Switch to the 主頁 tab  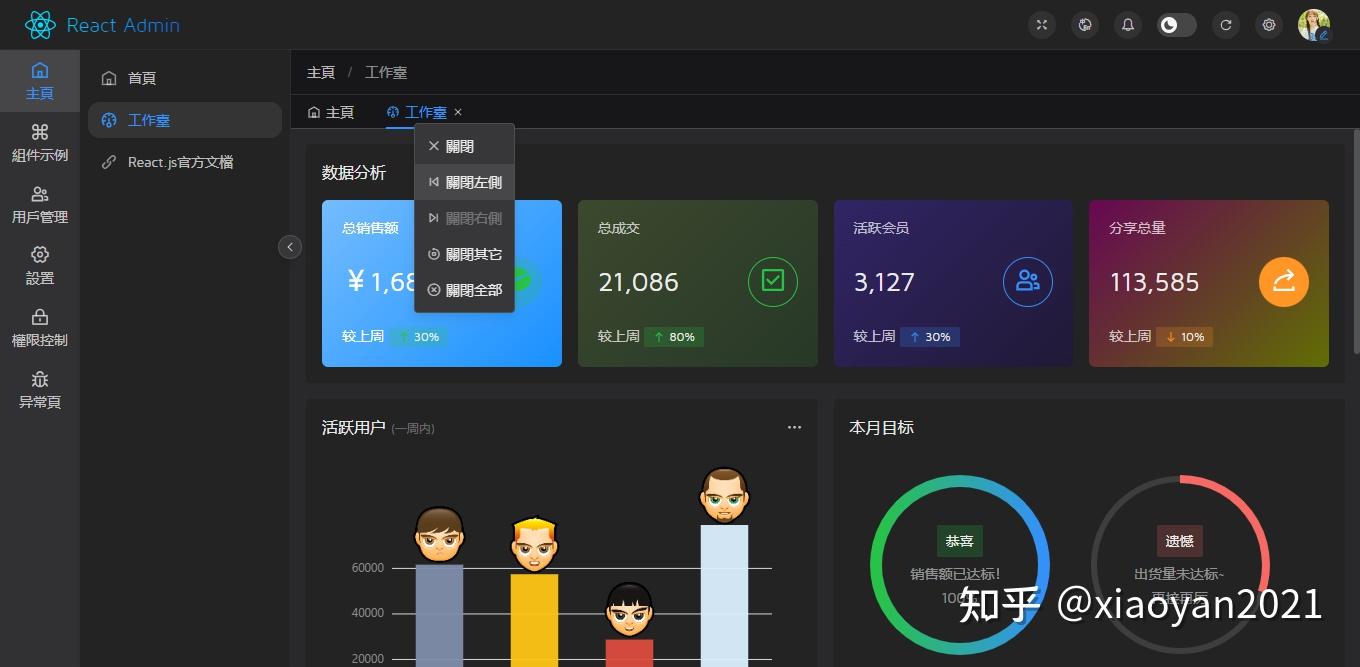[331, 112]
